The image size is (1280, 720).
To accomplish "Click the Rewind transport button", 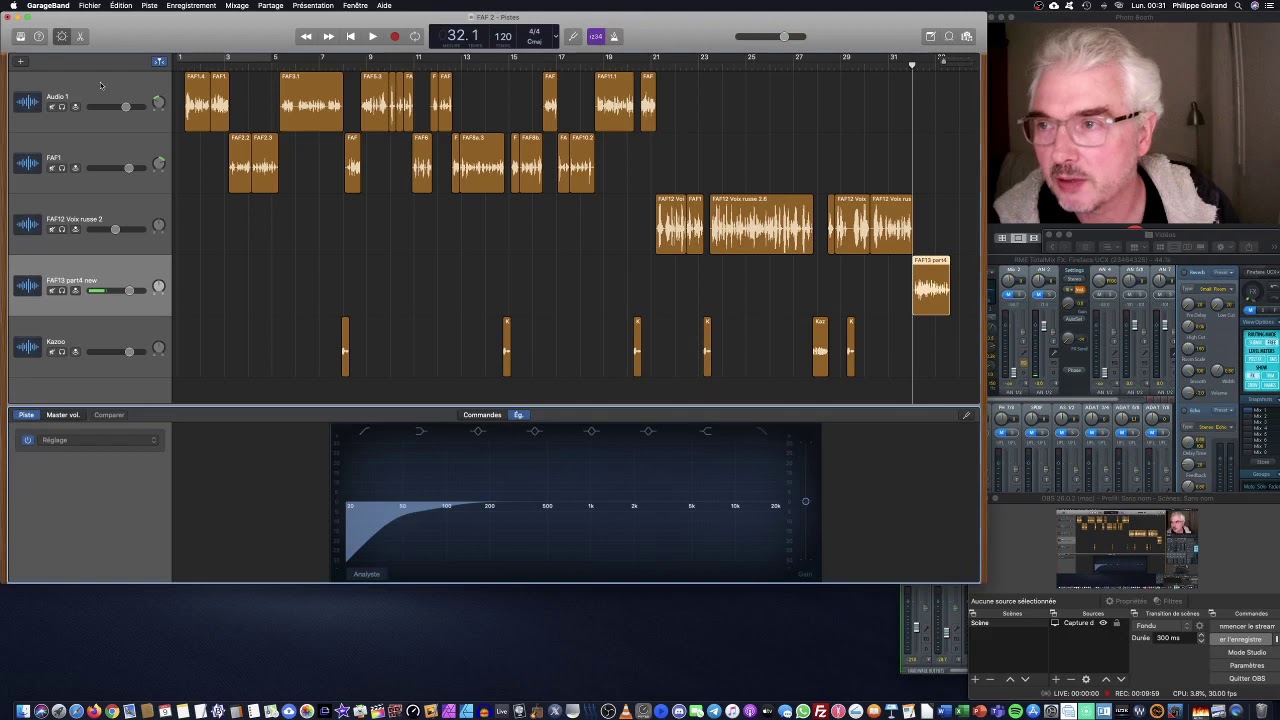I will pos(306,36).
